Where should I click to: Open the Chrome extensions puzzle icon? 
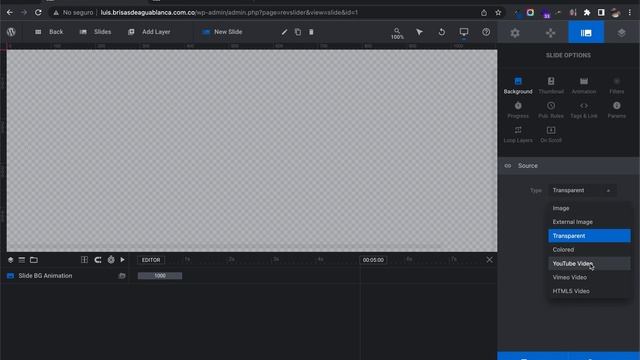tap(587, 13)
